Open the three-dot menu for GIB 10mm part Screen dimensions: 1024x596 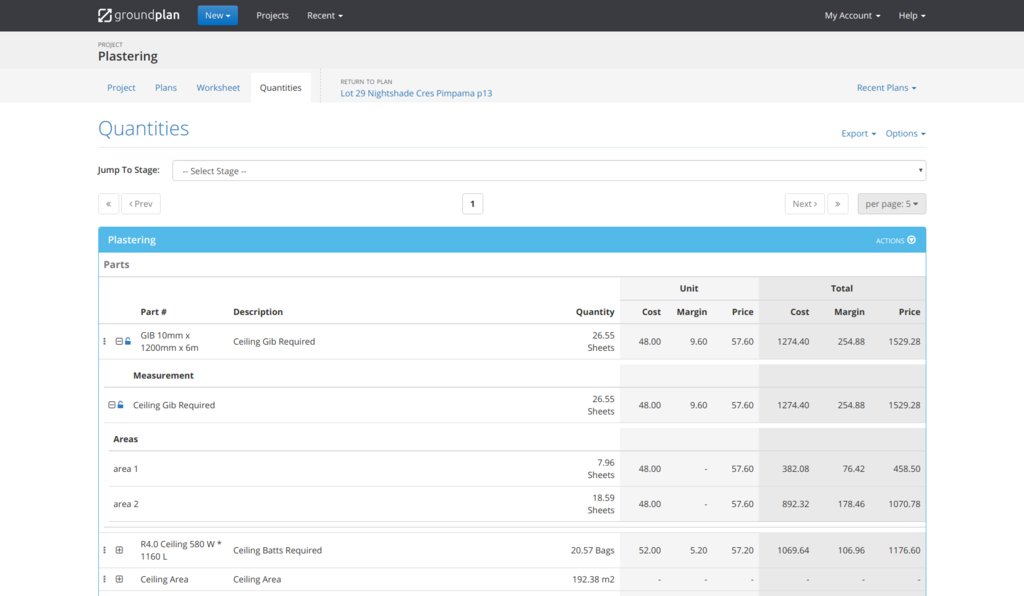coord(104,342)
